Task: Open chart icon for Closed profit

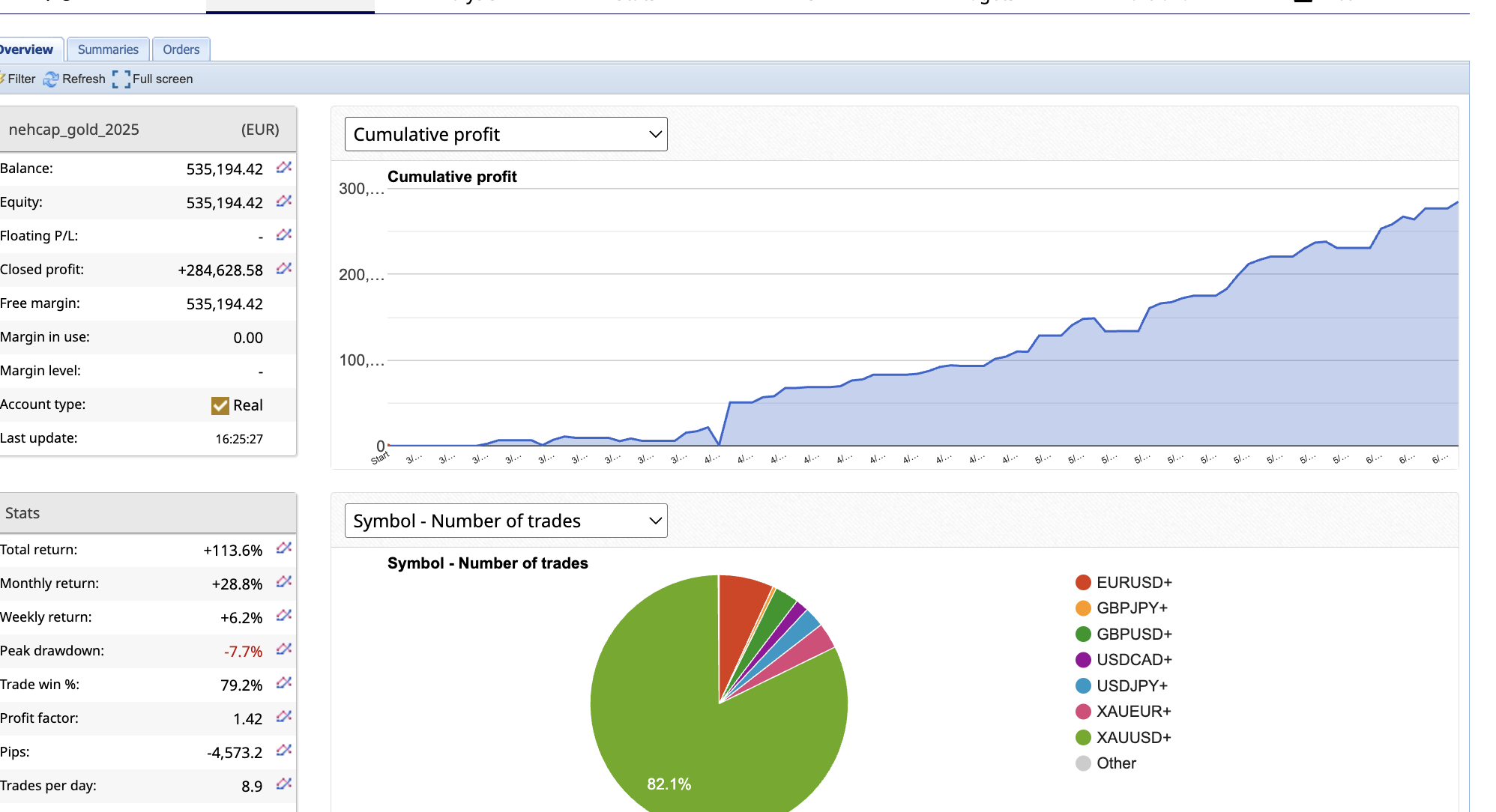Action: point(283,268)
